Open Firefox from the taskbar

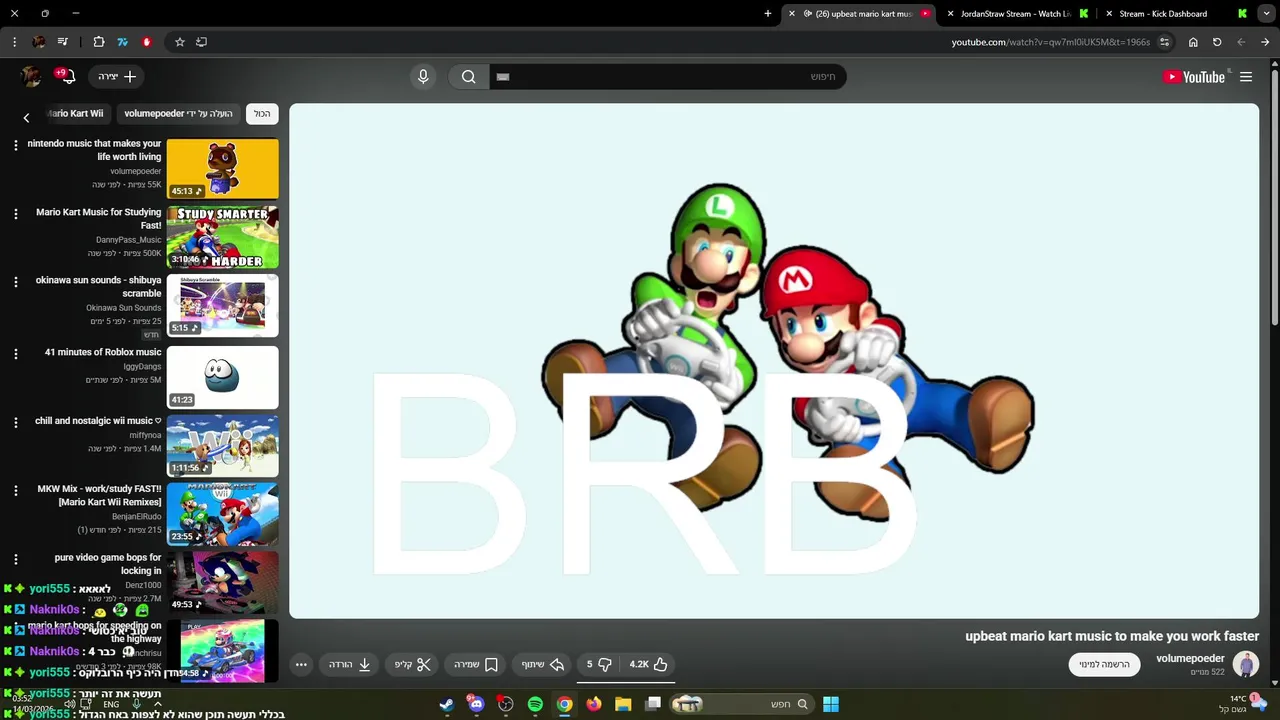point(594,704)
